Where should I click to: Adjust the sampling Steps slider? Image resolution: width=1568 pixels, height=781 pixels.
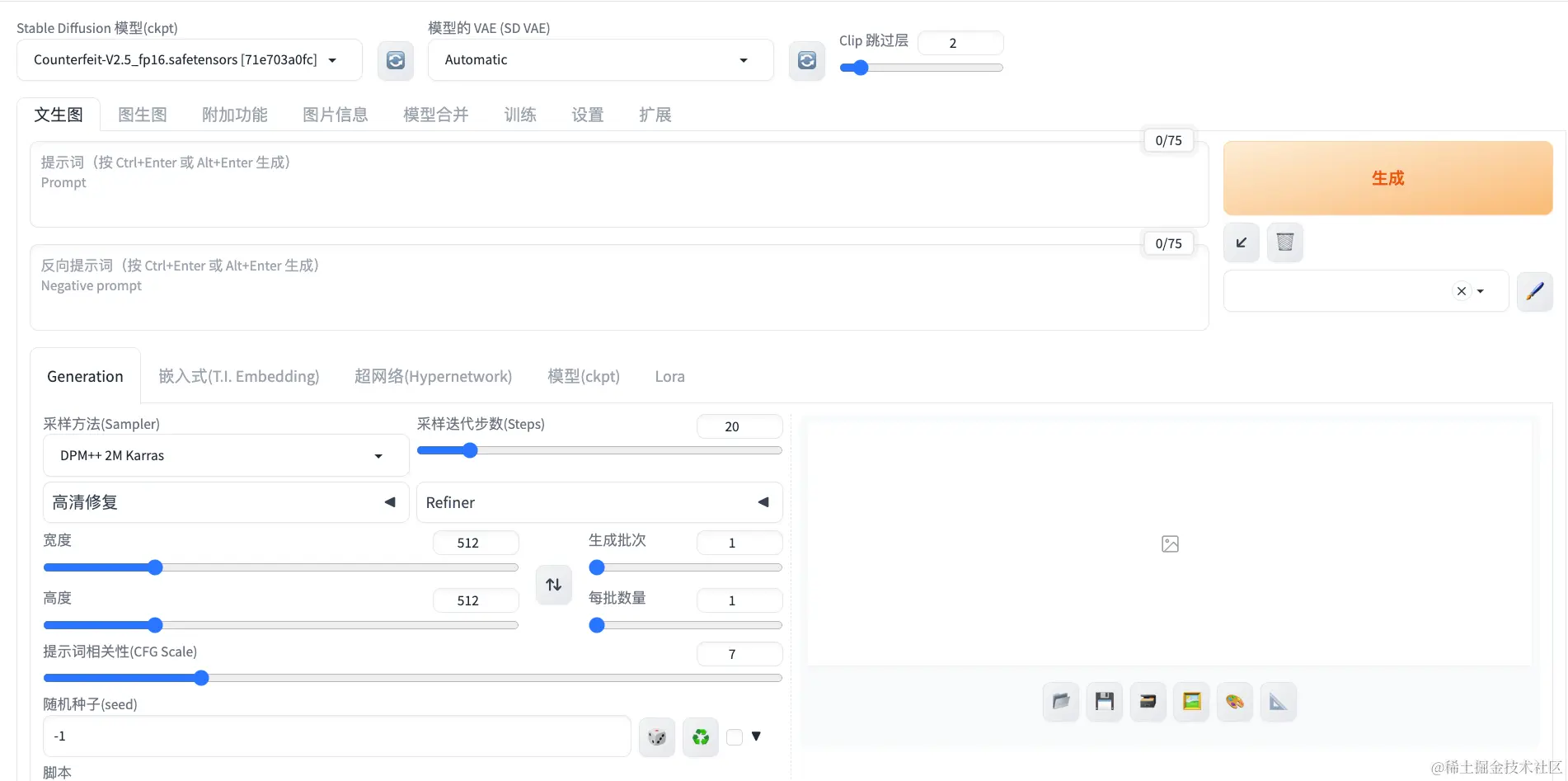(x=599, y=450)
